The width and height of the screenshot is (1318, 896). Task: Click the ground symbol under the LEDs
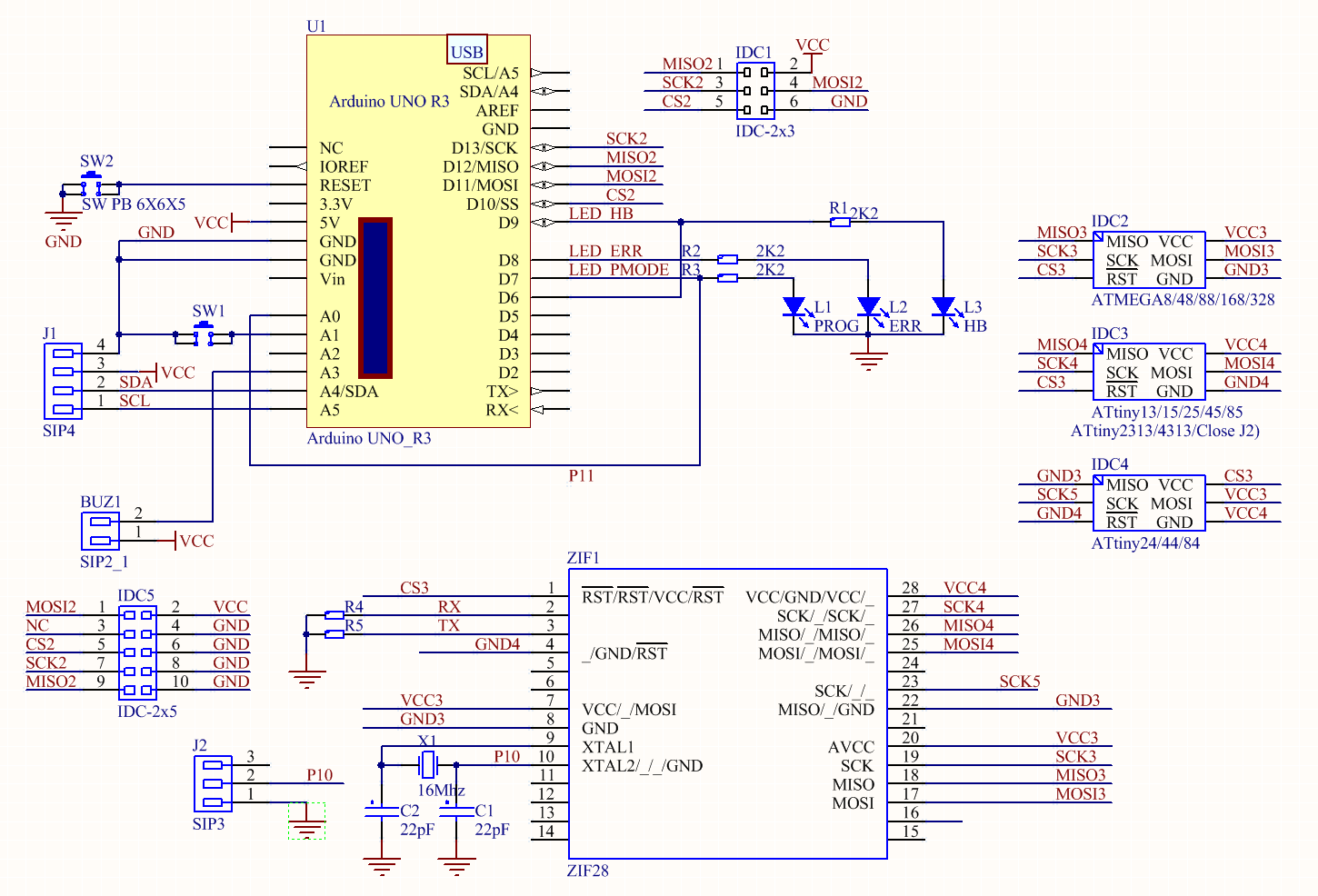[869, 361]
